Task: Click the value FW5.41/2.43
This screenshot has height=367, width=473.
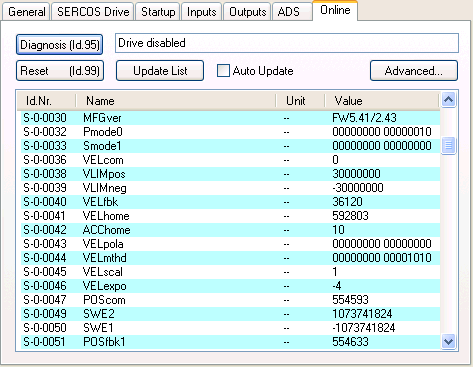Action: (x=364, y=118)
